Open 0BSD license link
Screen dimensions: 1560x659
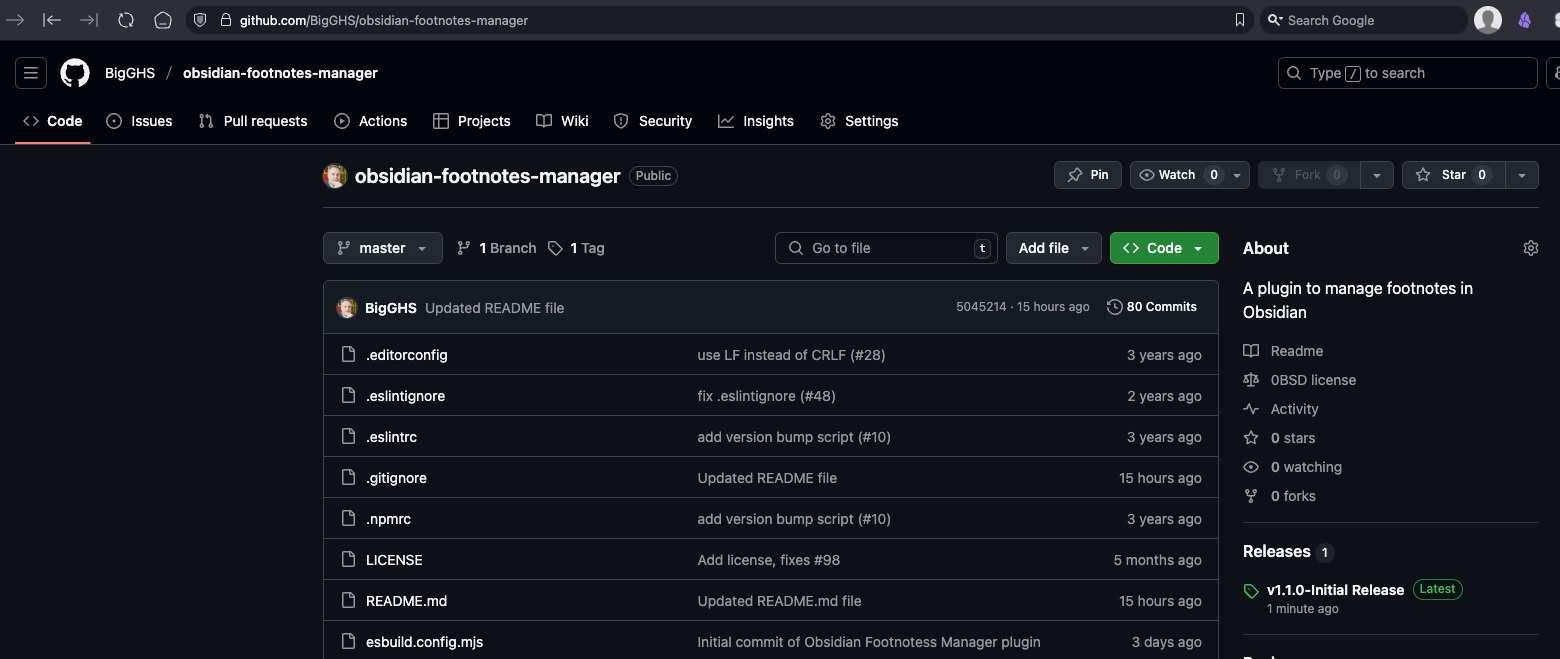coord(1299,380)
